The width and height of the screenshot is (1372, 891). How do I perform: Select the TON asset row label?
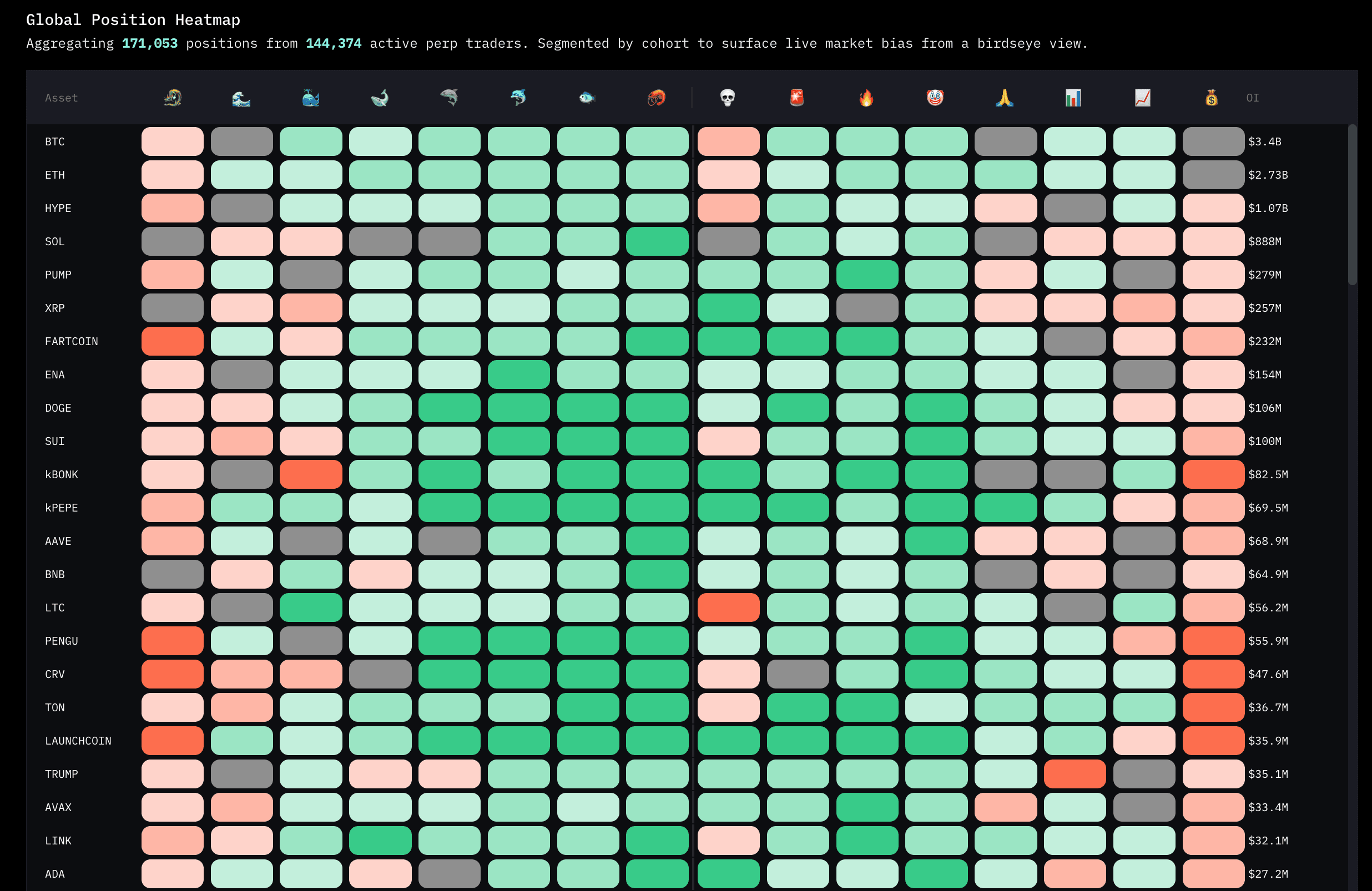coord(55,708)
